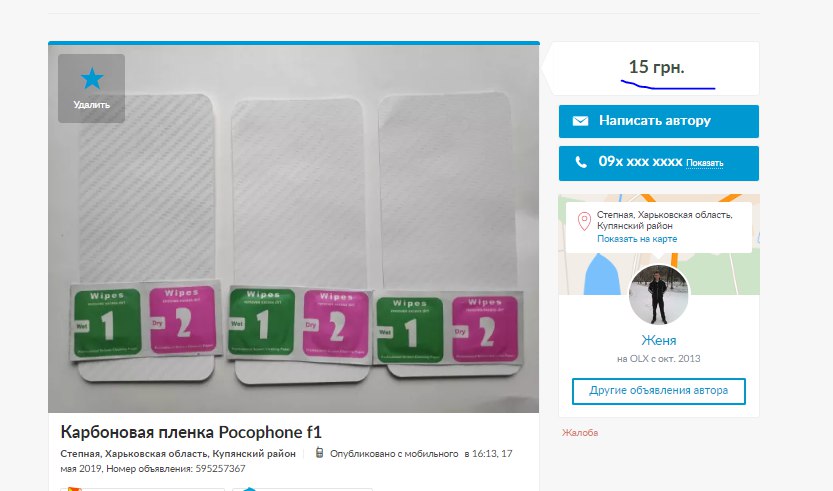Click the masked number '09x xxx xxxx'
The image size is (833, 491).
(x=640, y=162)
